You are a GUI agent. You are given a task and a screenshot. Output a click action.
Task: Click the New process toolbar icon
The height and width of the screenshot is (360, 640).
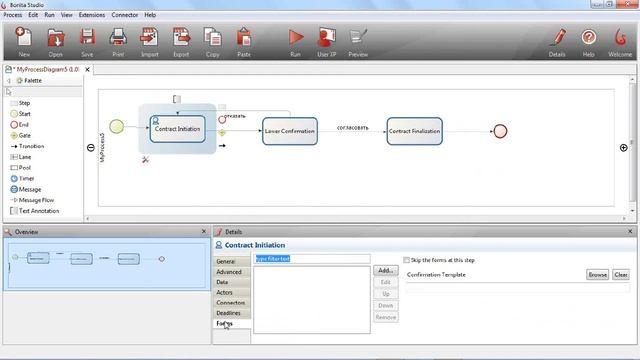pos(24,41)
